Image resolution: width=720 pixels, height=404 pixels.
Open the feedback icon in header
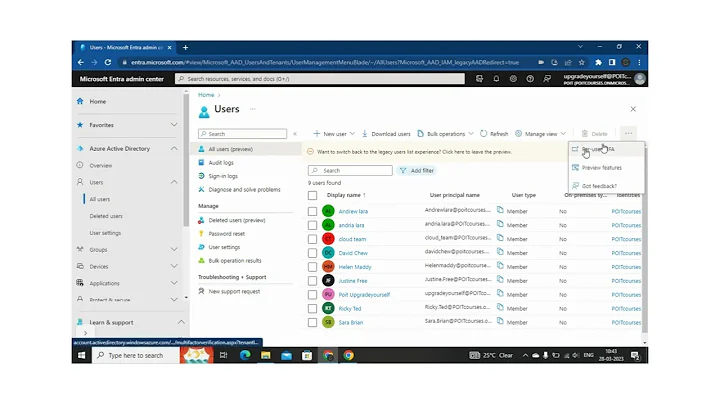click(547, 79)
